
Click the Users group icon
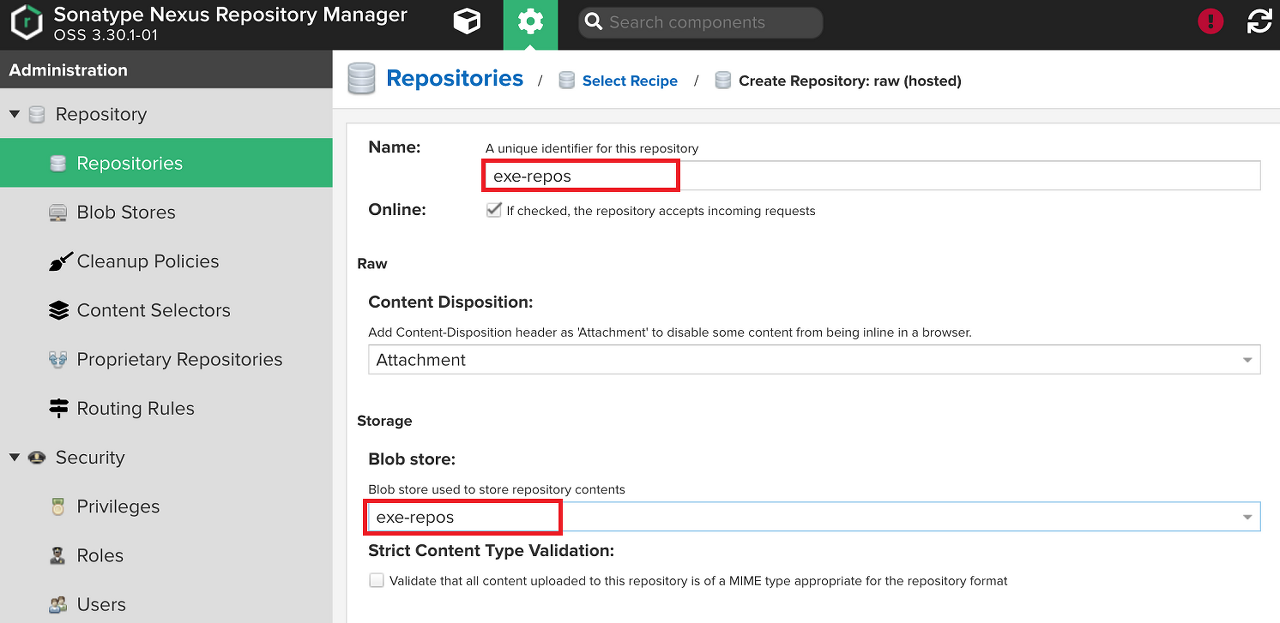[58, 605]
